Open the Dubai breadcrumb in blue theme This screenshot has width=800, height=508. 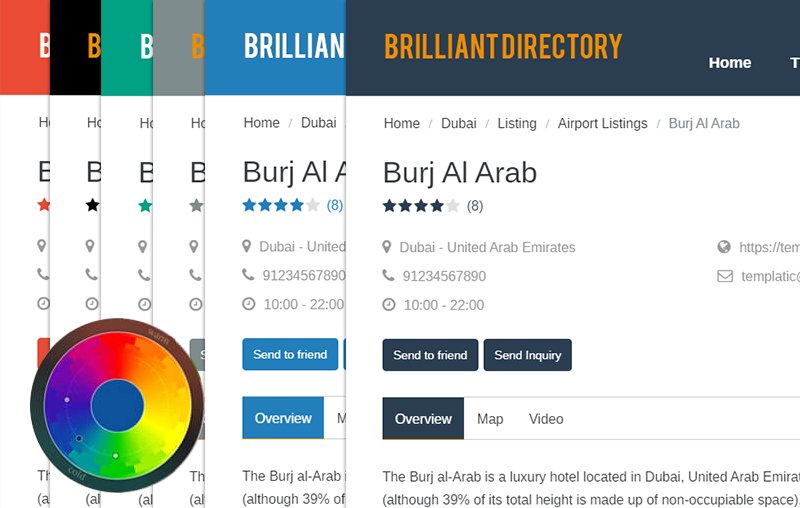tap(318, 123)
